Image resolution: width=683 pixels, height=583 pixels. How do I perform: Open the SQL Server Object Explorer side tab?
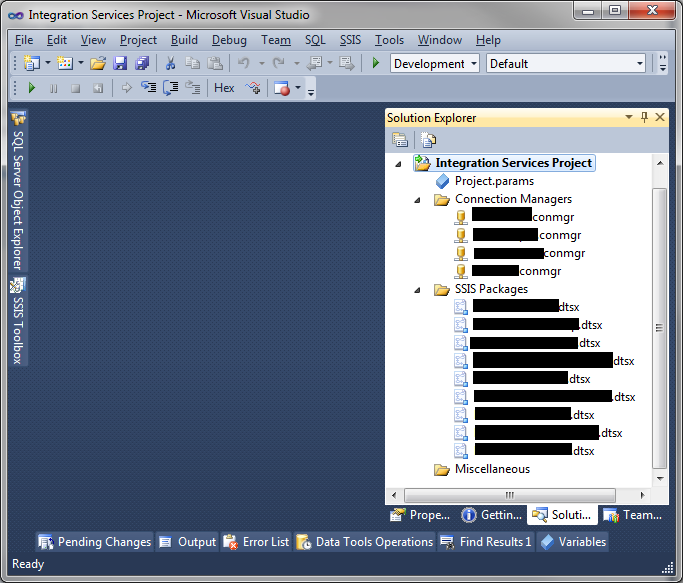[18, 190]
